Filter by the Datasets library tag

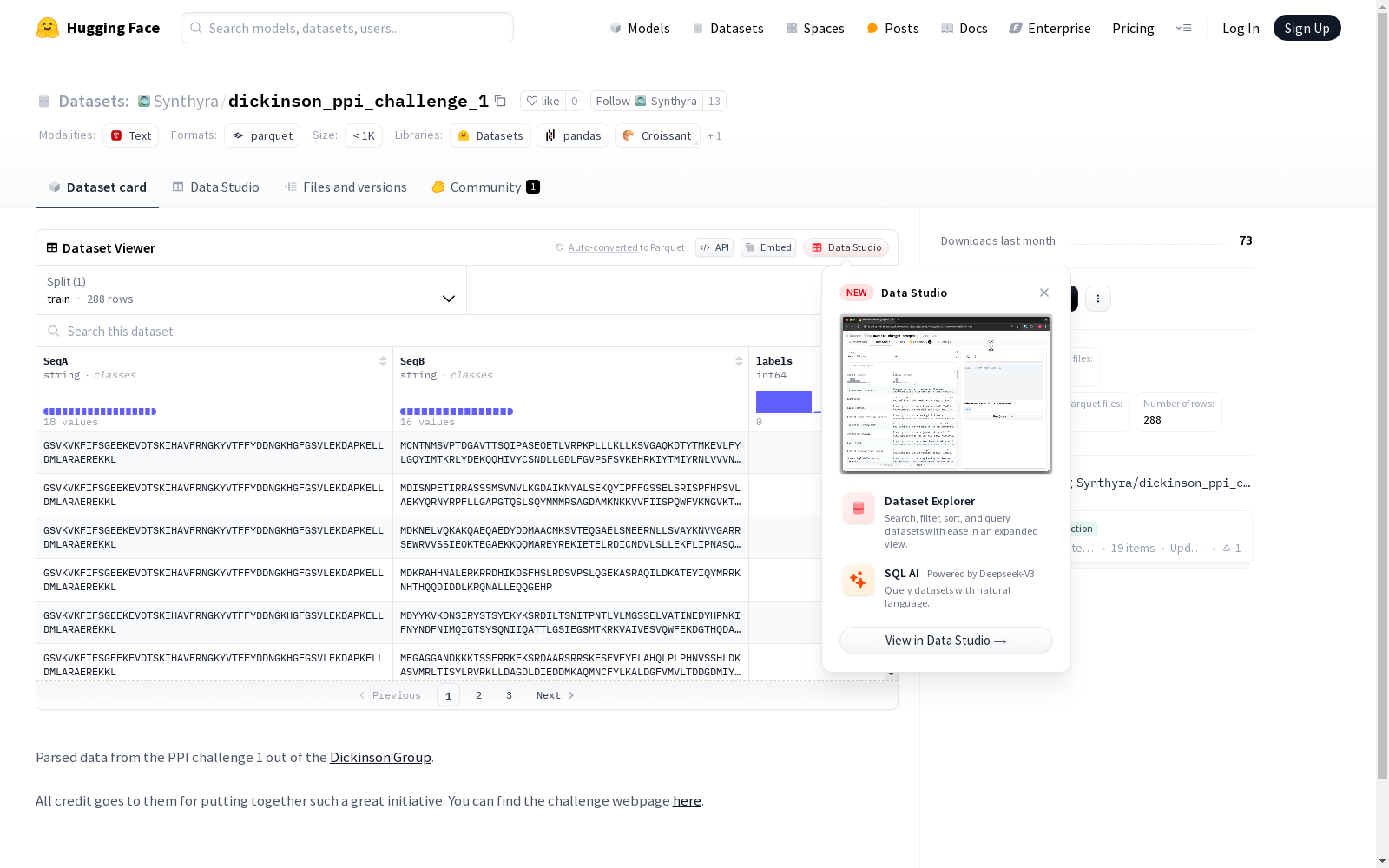coord(490,135)
